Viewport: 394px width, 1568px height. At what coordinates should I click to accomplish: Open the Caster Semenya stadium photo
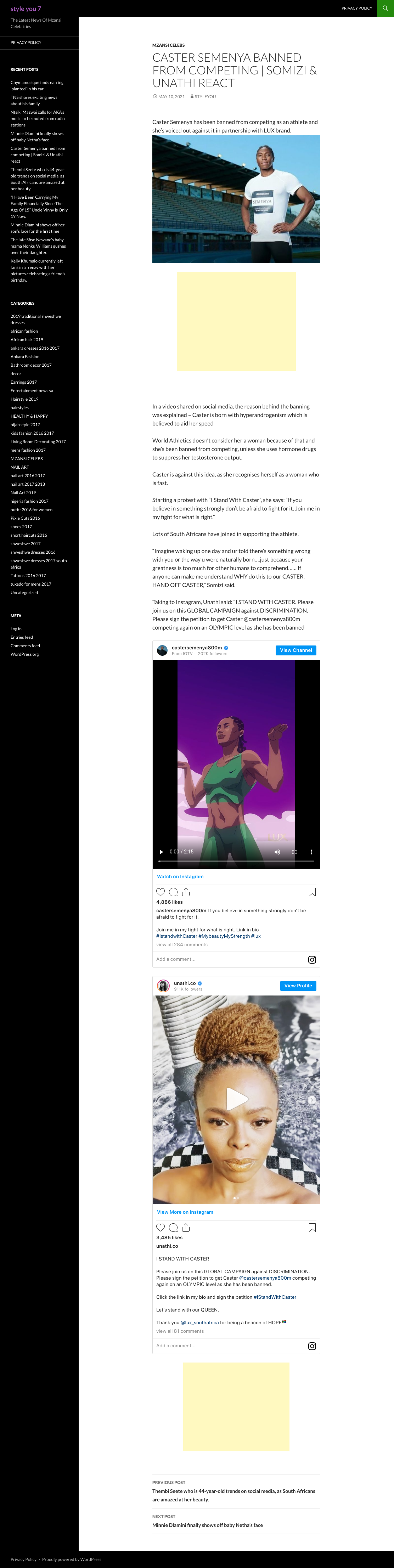tap(236, 199)
